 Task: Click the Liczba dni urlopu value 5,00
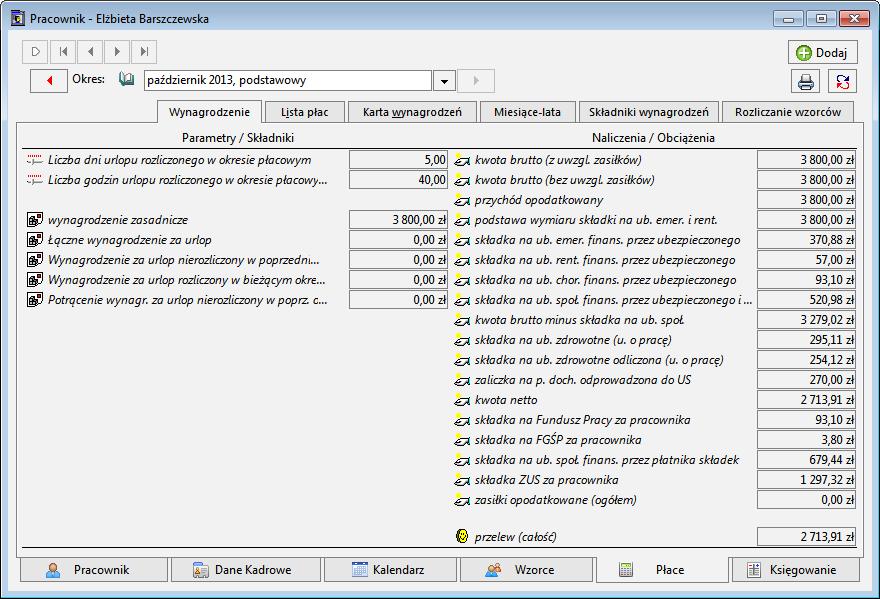pos(398,160)
